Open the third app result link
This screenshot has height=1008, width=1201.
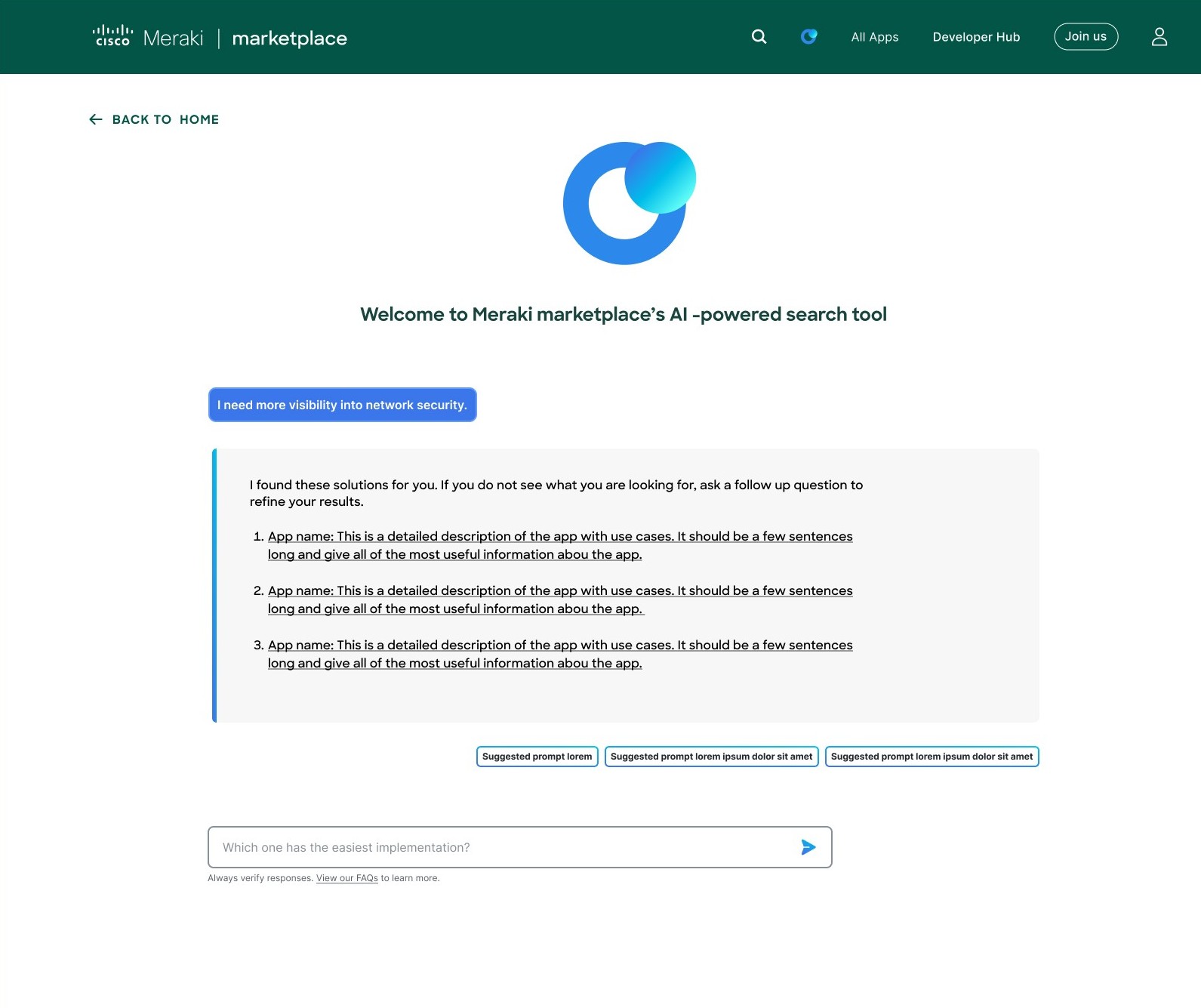click(x=559, y=654)
